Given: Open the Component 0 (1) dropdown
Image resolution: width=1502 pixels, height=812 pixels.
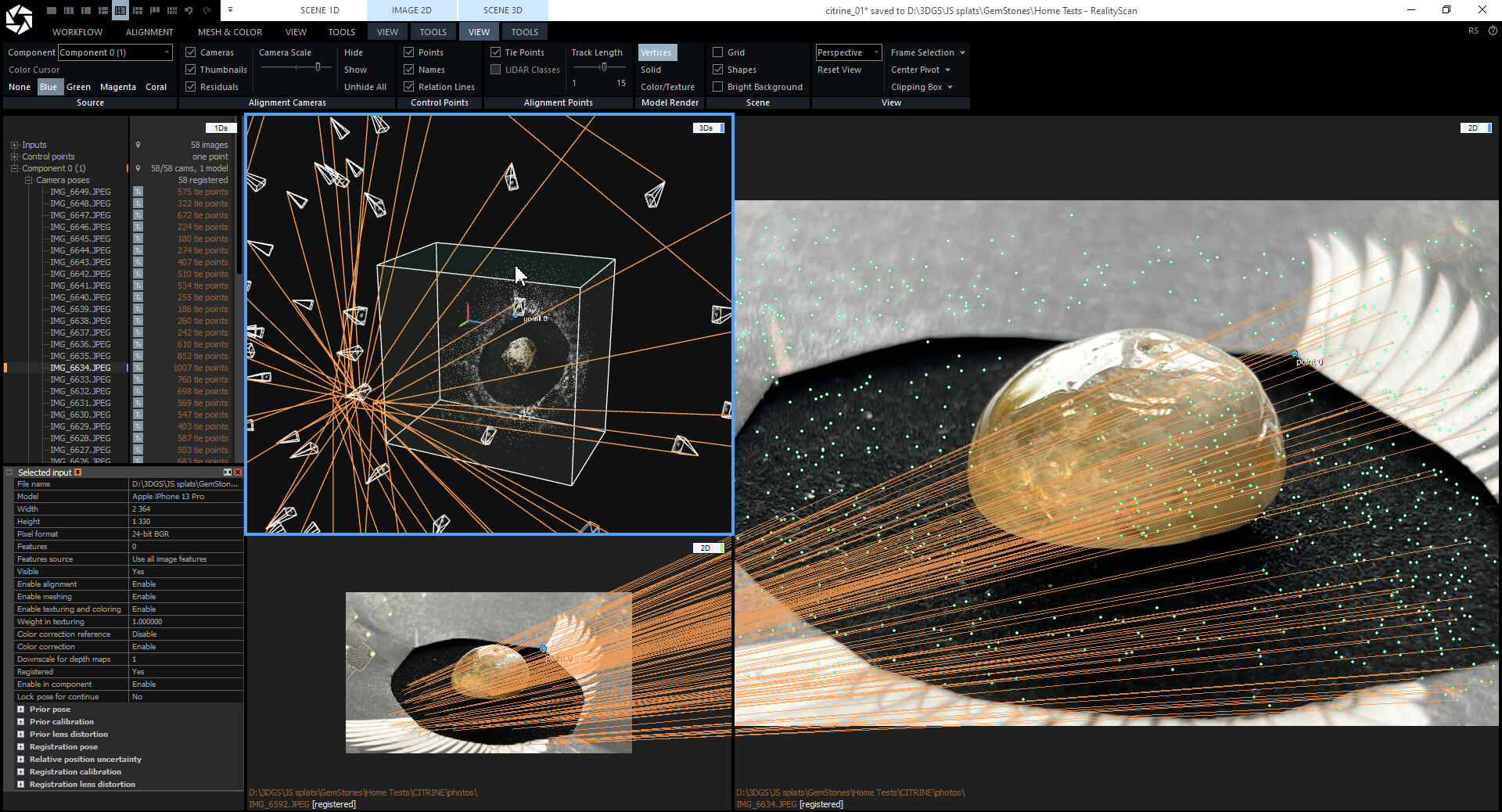Looking at the screenshot, I should [115, 52].
